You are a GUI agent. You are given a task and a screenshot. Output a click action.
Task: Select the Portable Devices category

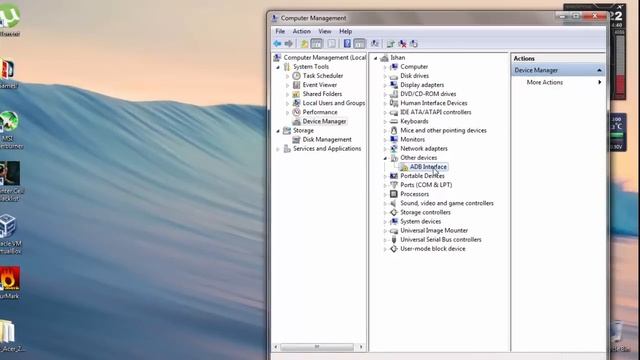(422, 176)
